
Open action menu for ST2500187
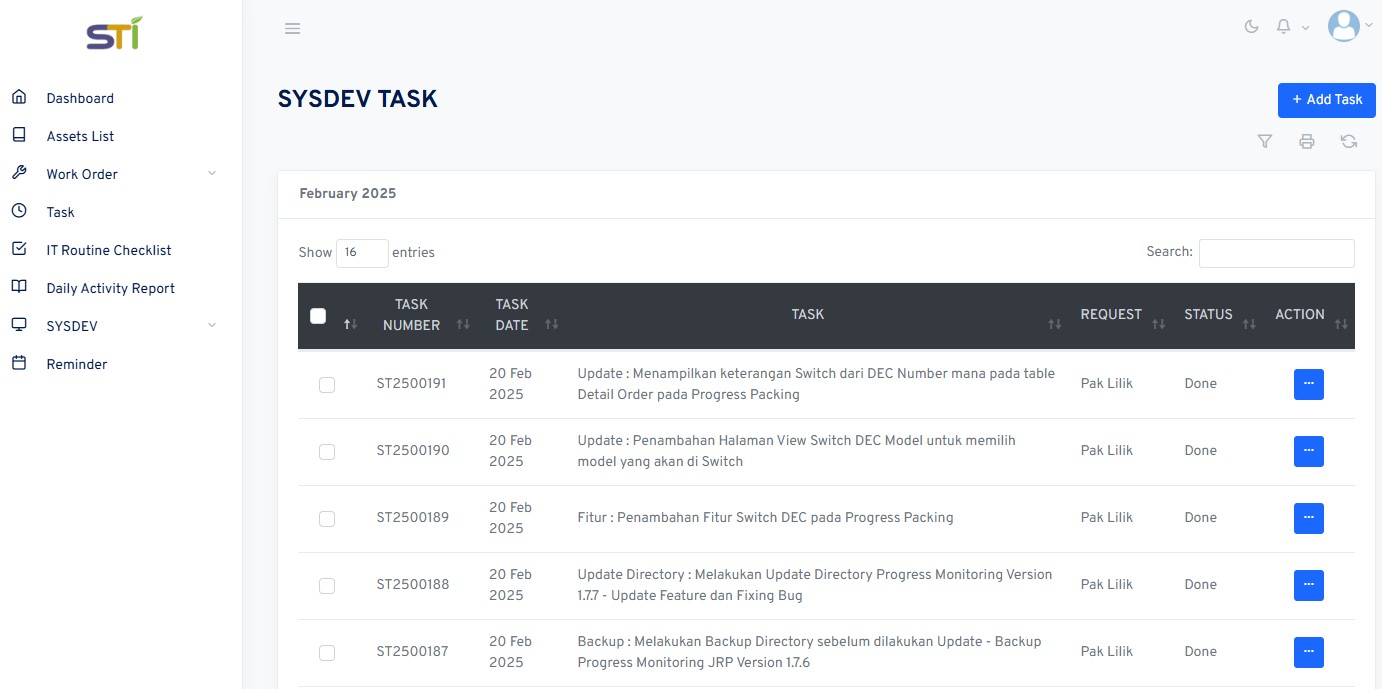click(x=1309, y=652)
